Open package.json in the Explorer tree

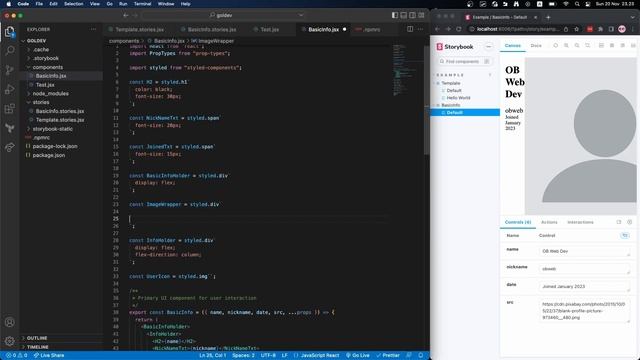pos(49,156)
